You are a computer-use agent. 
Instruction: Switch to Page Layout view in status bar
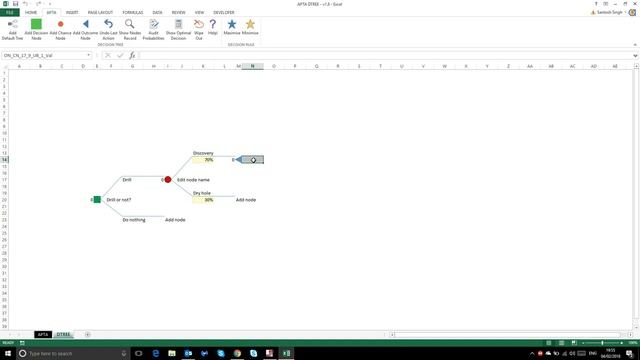[561, 343]
